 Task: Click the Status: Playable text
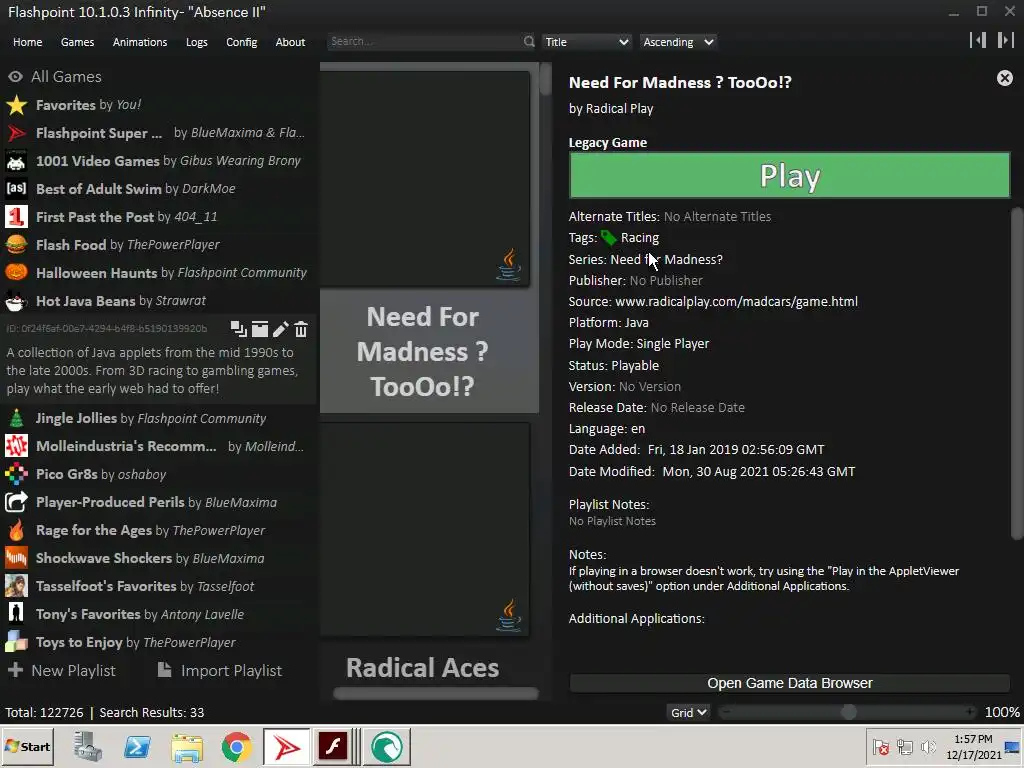(613, 366)
